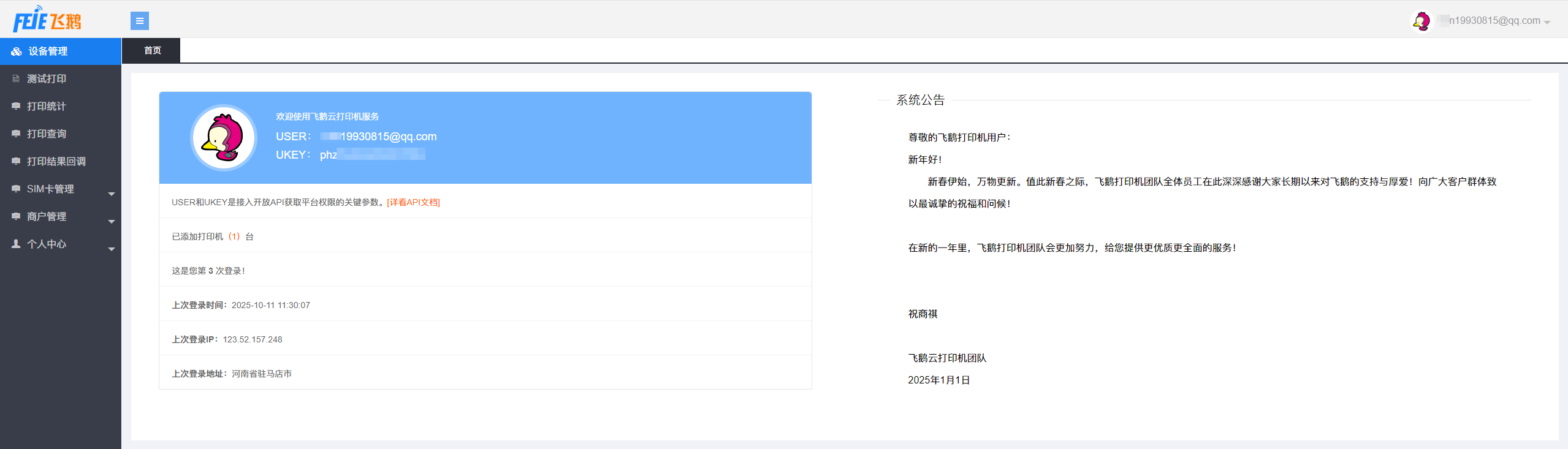Click the last login IP 123.52.157.248
The width and height of the screenshot is (1568, 449).
point(253,339)
